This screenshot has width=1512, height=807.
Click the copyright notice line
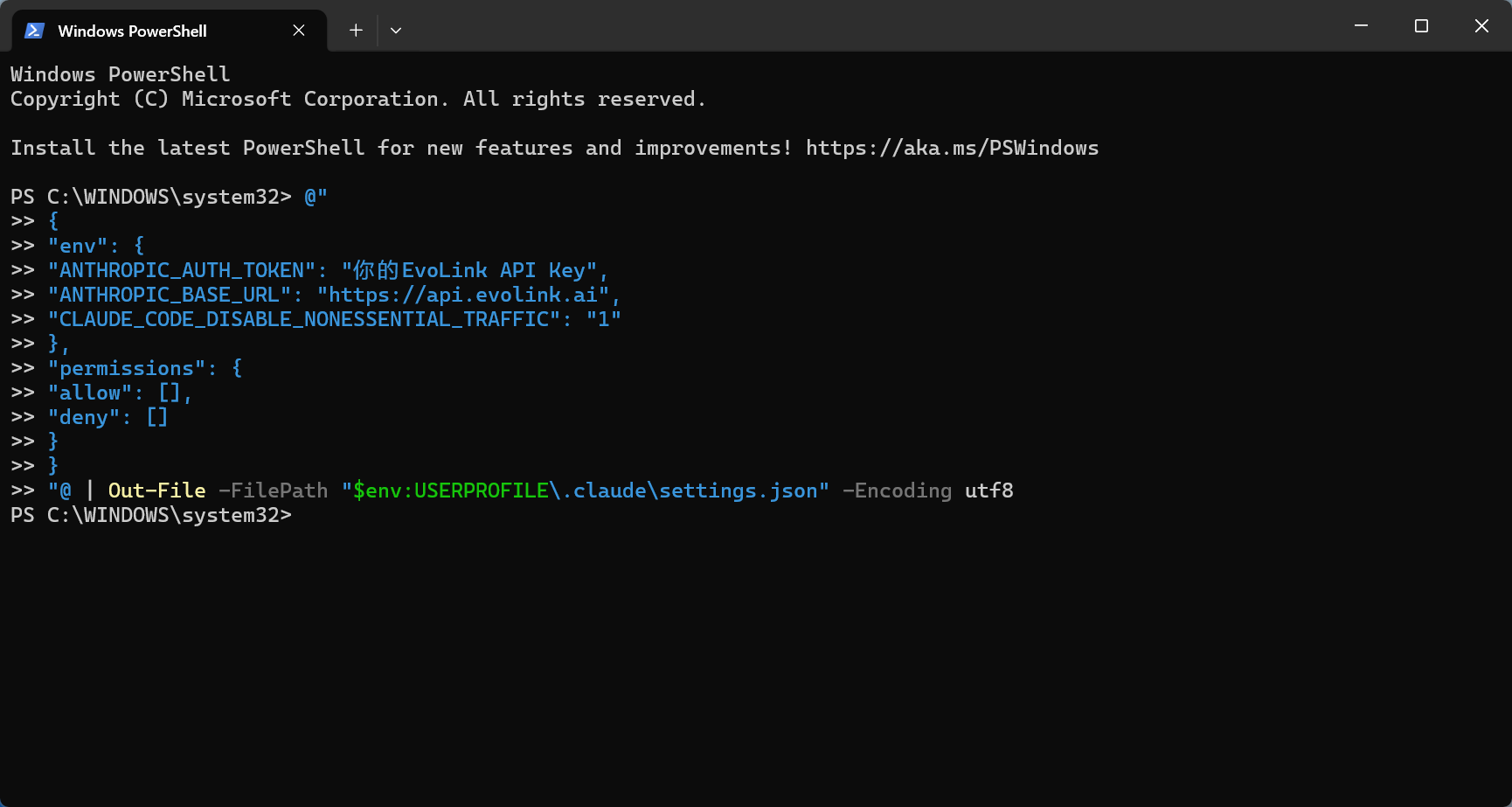[357, 98]
